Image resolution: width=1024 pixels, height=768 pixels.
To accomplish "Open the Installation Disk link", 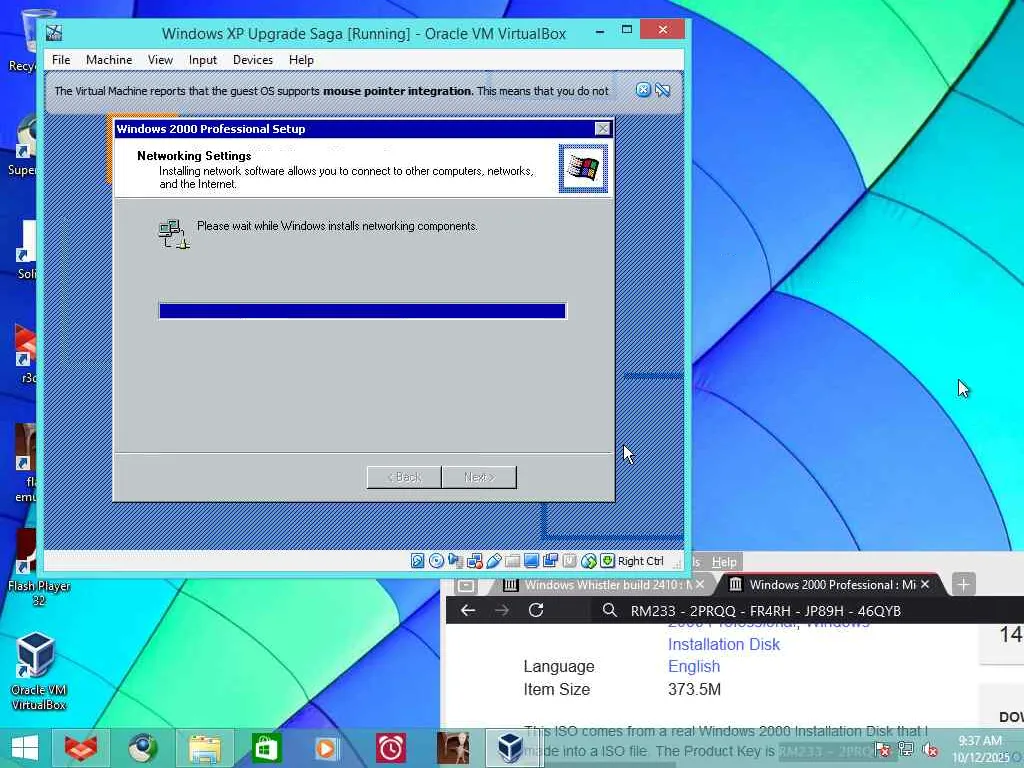I will point(724,645).
